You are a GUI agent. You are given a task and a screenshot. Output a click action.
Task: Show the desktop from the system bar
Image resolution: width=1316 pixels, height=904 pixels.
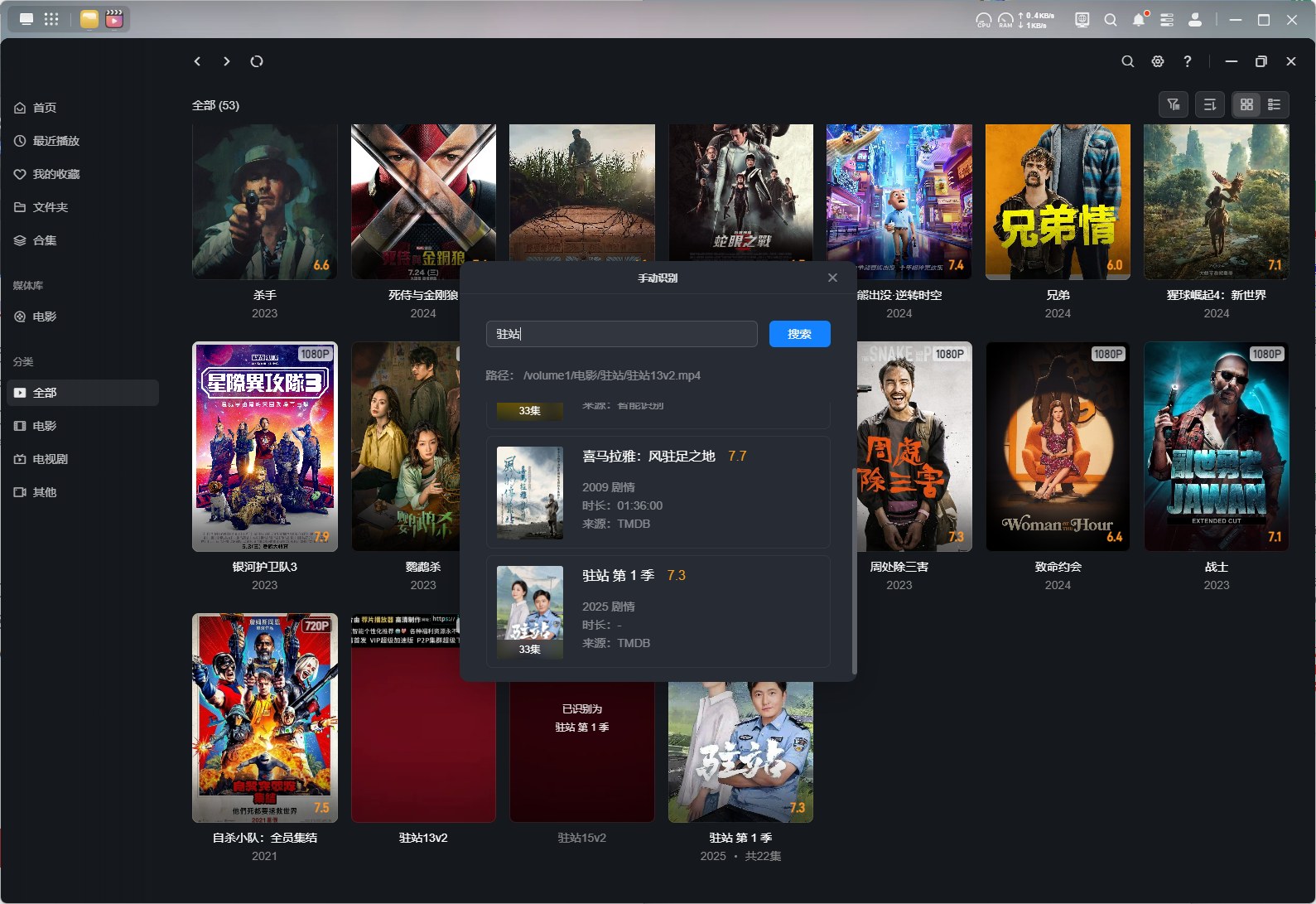coord(27,19)
